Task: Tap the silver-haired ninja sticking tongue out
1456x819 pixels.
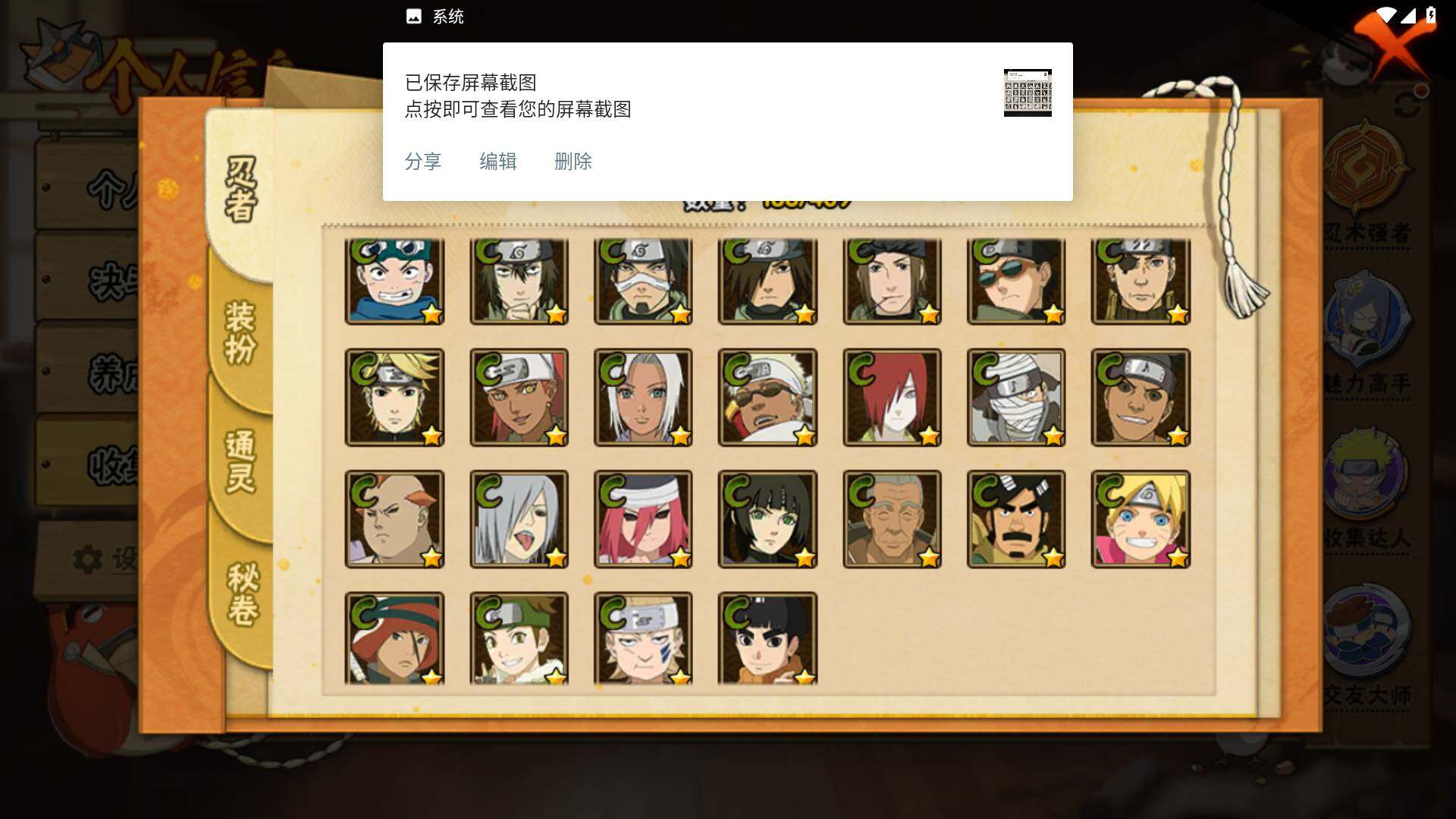Action: 519,519
